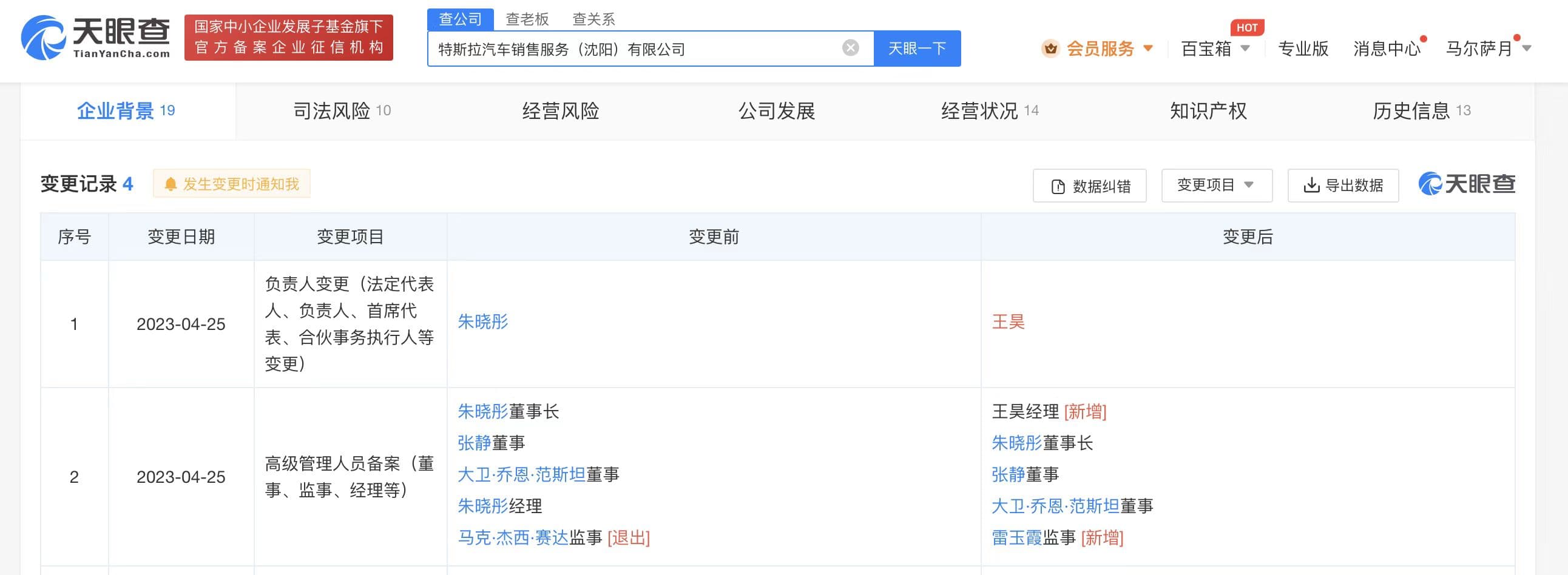Click 负责人变更 item text in row 1
This screenshot has width=1568, height=575.
(x=350, y=324)
